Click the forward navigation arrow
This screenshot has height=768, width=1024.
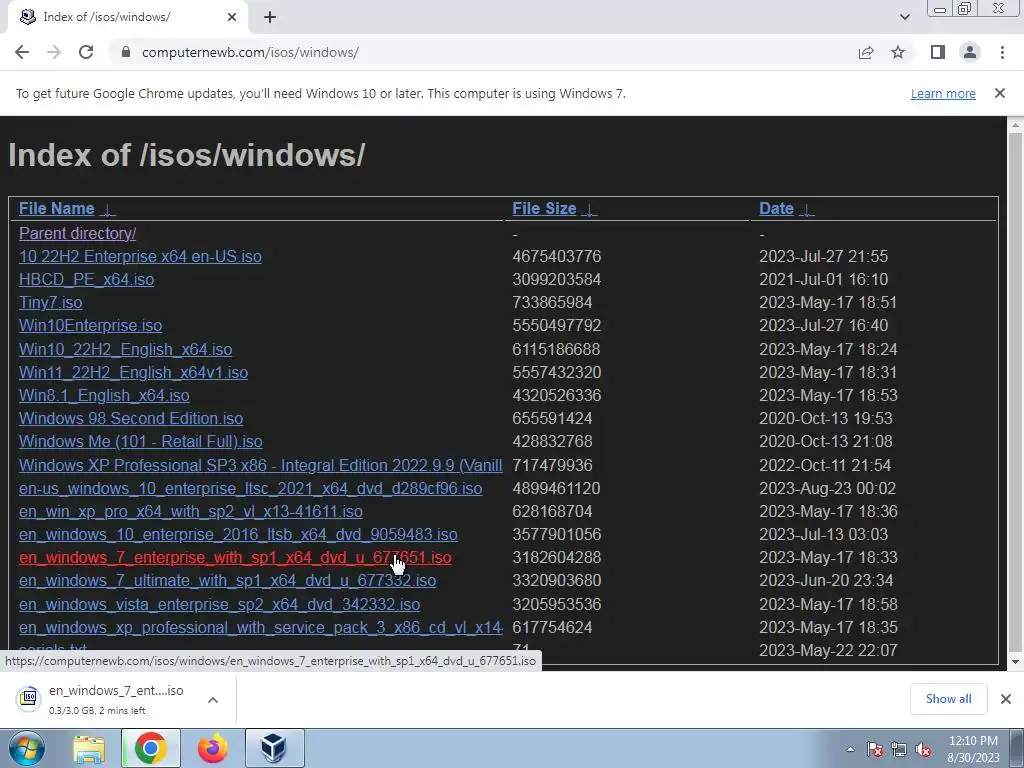point(54,52)
